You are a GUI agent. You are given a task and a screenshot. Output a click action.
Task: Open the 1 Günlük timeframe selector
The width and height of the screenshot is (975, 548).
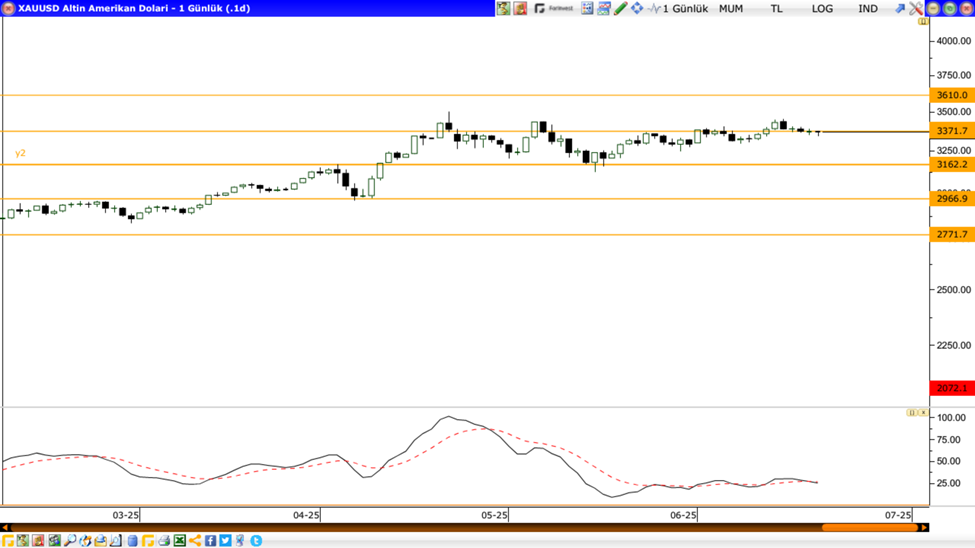[685, 8]
